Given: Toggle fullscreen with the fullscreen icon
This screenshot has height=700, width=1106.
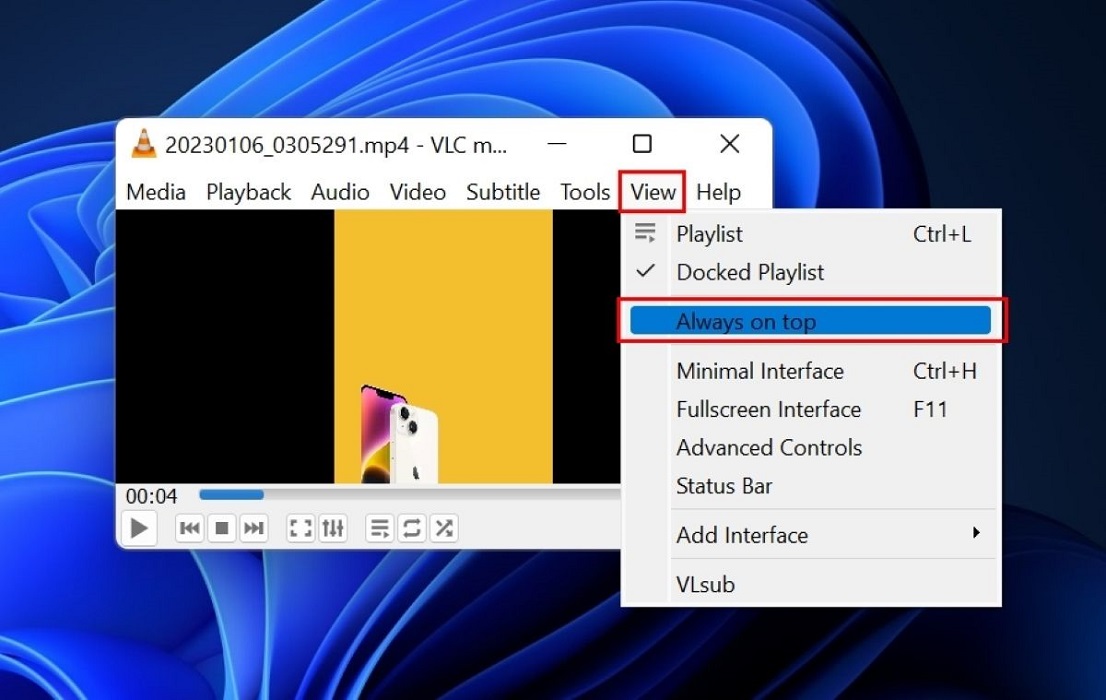Looking at the screenshot, I should click(299, 528).
